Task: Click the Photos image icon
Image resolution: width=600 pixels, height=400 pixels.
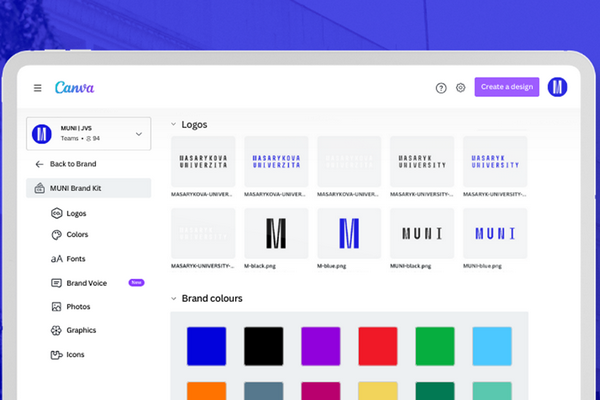Action: coord(57,307)
